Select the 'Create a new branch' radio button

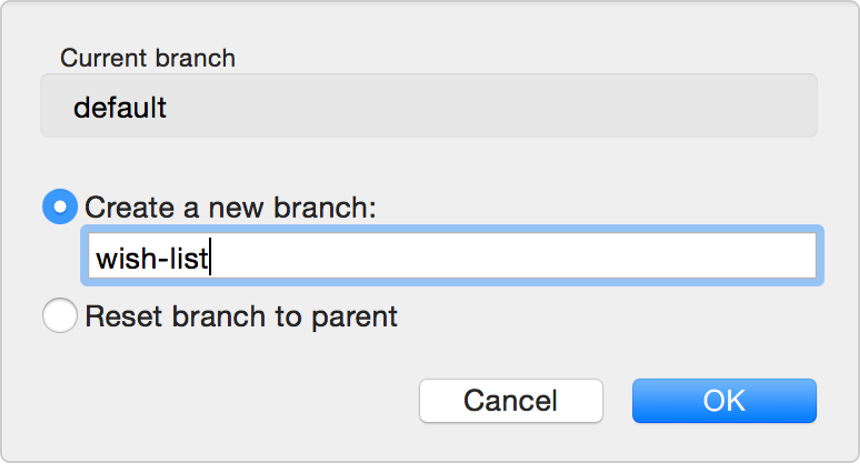point(59,207)
